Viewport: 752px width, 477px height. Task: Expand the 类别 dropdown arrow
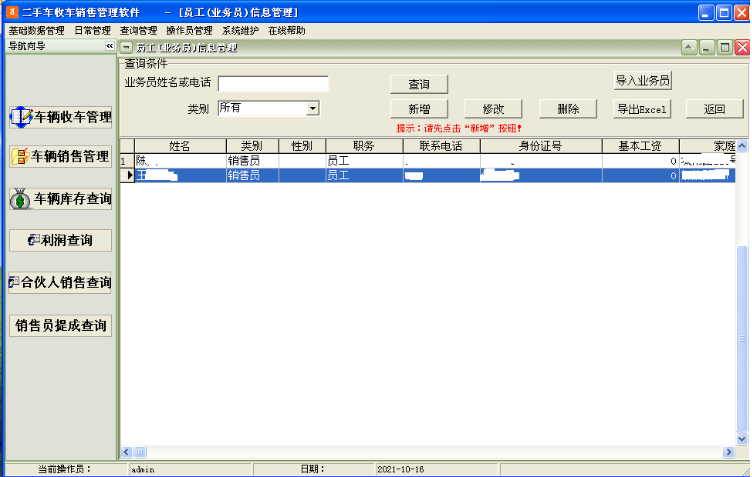coord(313,108)
